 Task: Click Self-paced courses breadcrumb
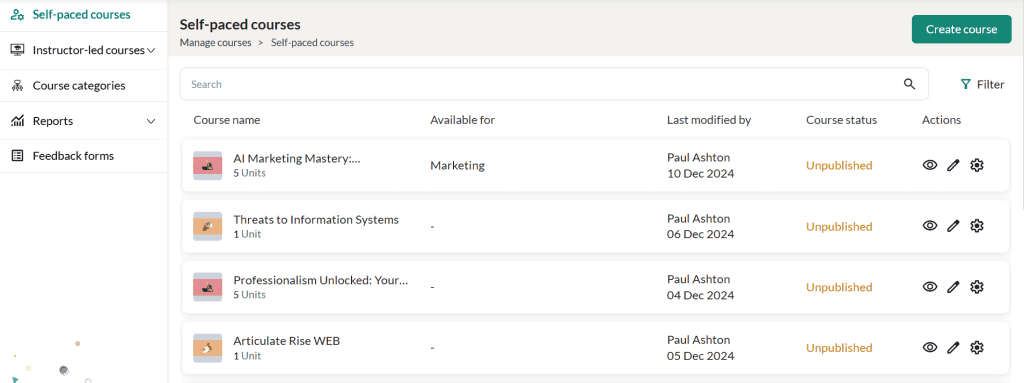coord(312,42)
